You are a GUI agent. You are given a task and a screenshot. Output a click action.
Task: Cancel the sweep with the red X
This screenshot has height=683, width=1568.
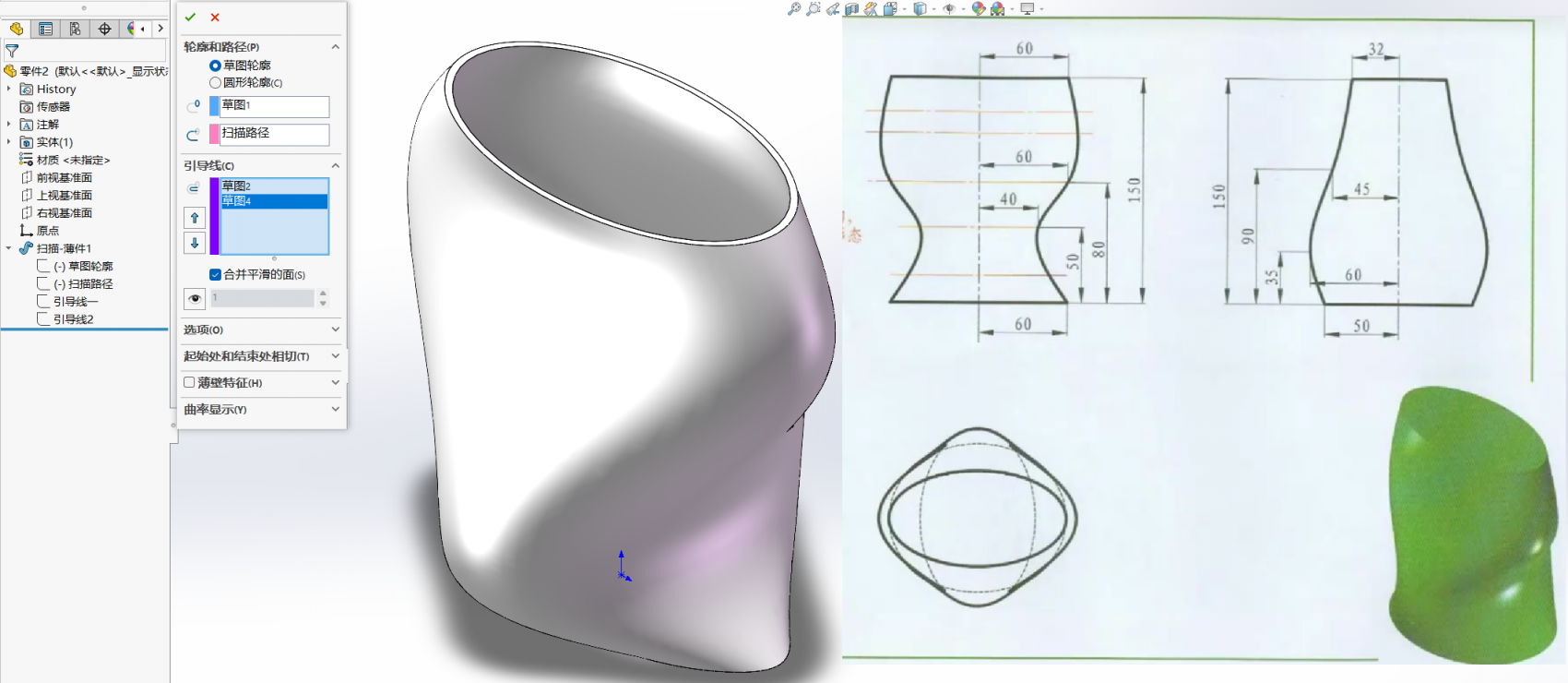(215, 18)
